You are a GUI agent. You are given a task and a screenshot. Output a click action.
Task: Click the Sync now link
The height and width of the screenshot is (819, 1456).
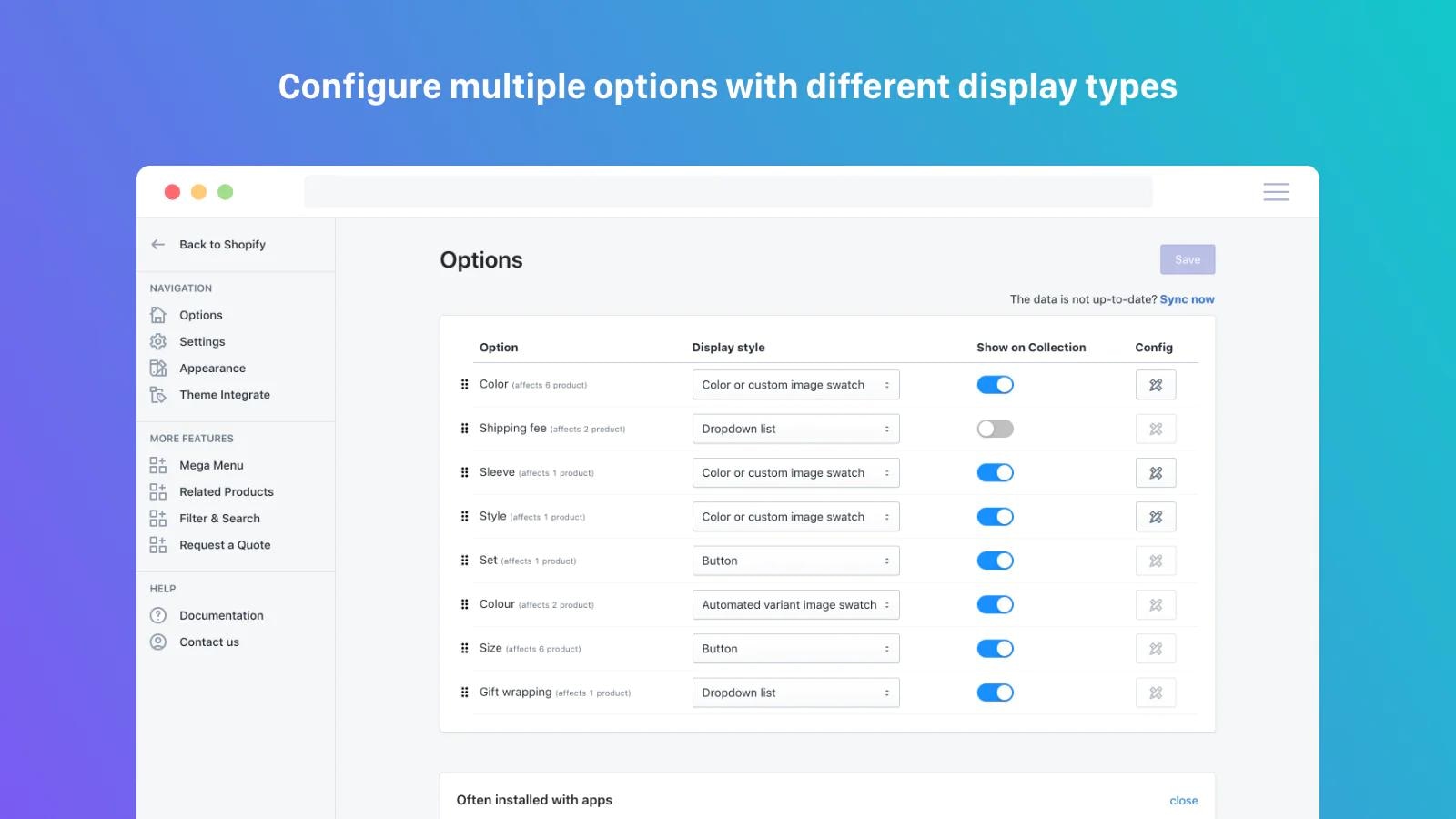[1187, 298]
